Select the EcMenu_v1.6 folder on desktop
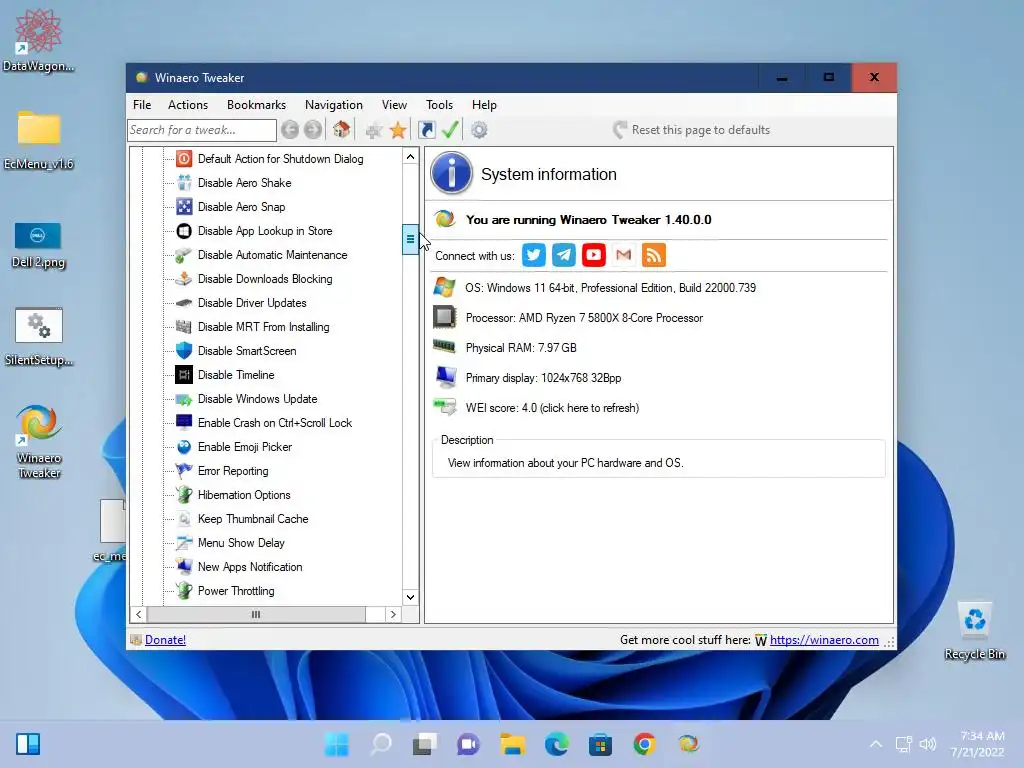 click(x=39, y=140)
